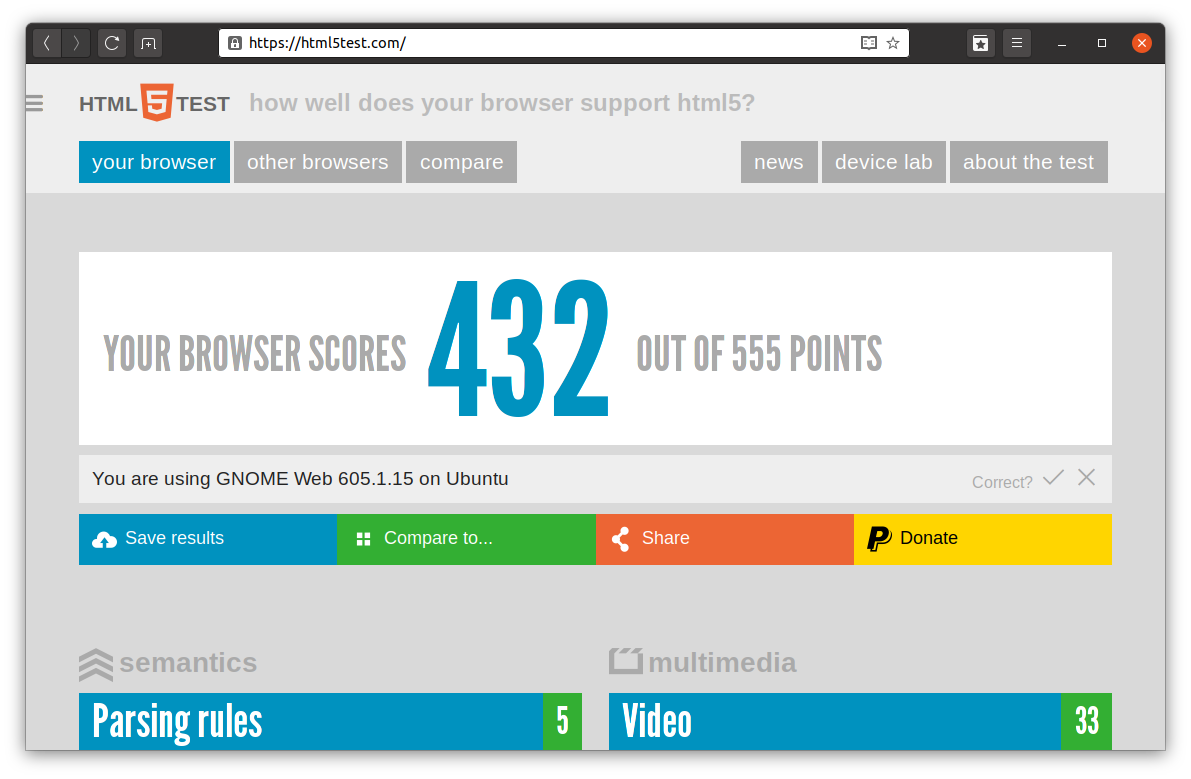This screenshot has height=779, width=1191.
Task: Open the 'news' page link
Action: pos(778,162)
